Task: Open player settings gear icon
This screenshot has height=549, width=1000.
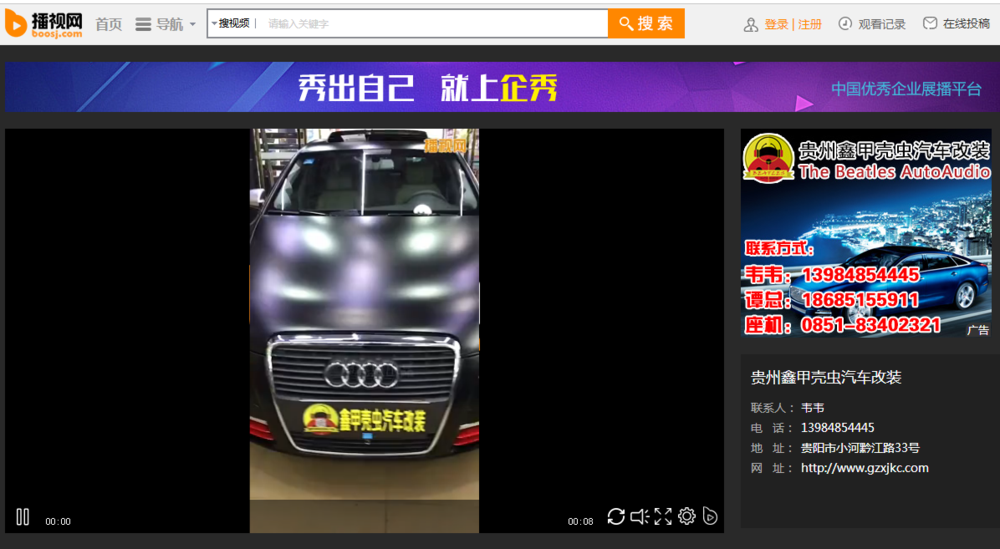Action: [687, 516]
